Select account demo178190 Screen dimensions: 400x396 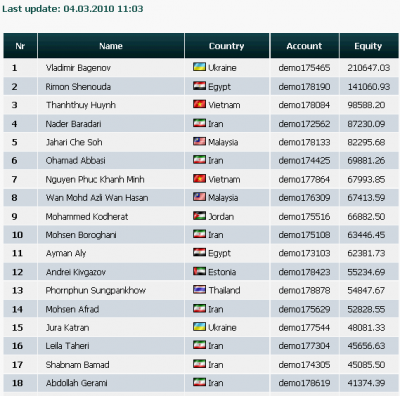304,87
